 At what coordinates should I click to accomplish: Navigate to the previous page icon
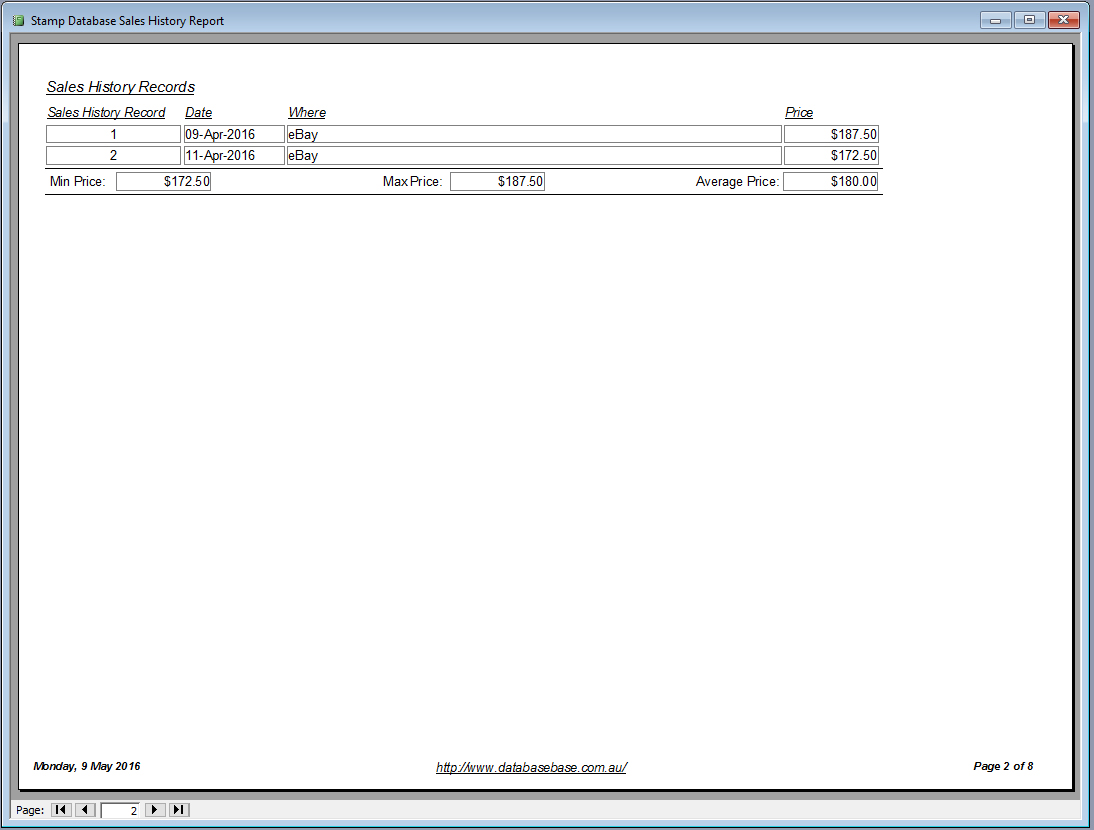click(85, 810)
